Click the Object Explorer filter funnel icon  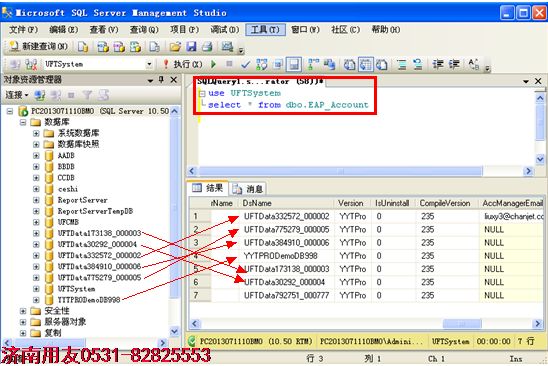[x=87, y=94]
